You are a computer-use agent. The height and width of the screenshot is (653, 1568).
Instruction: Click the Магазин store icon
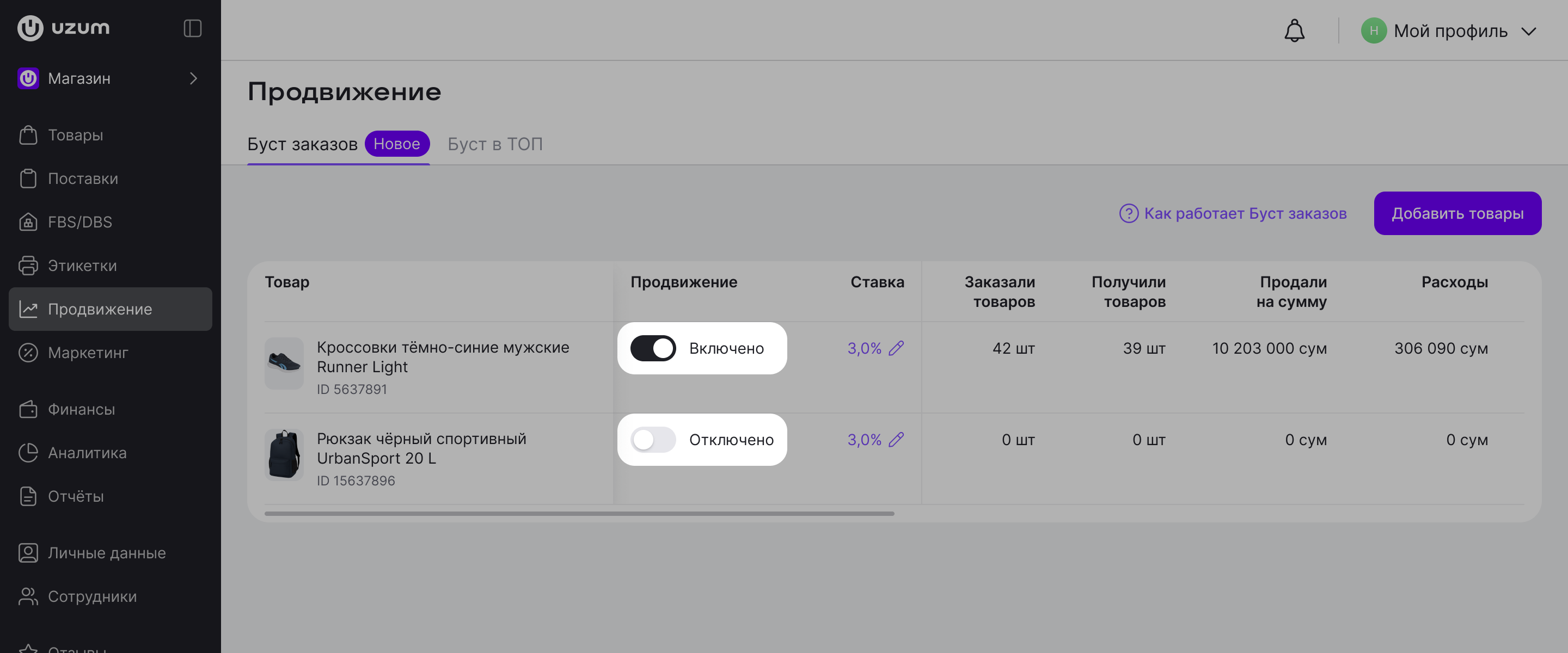[x=28, y=78]
